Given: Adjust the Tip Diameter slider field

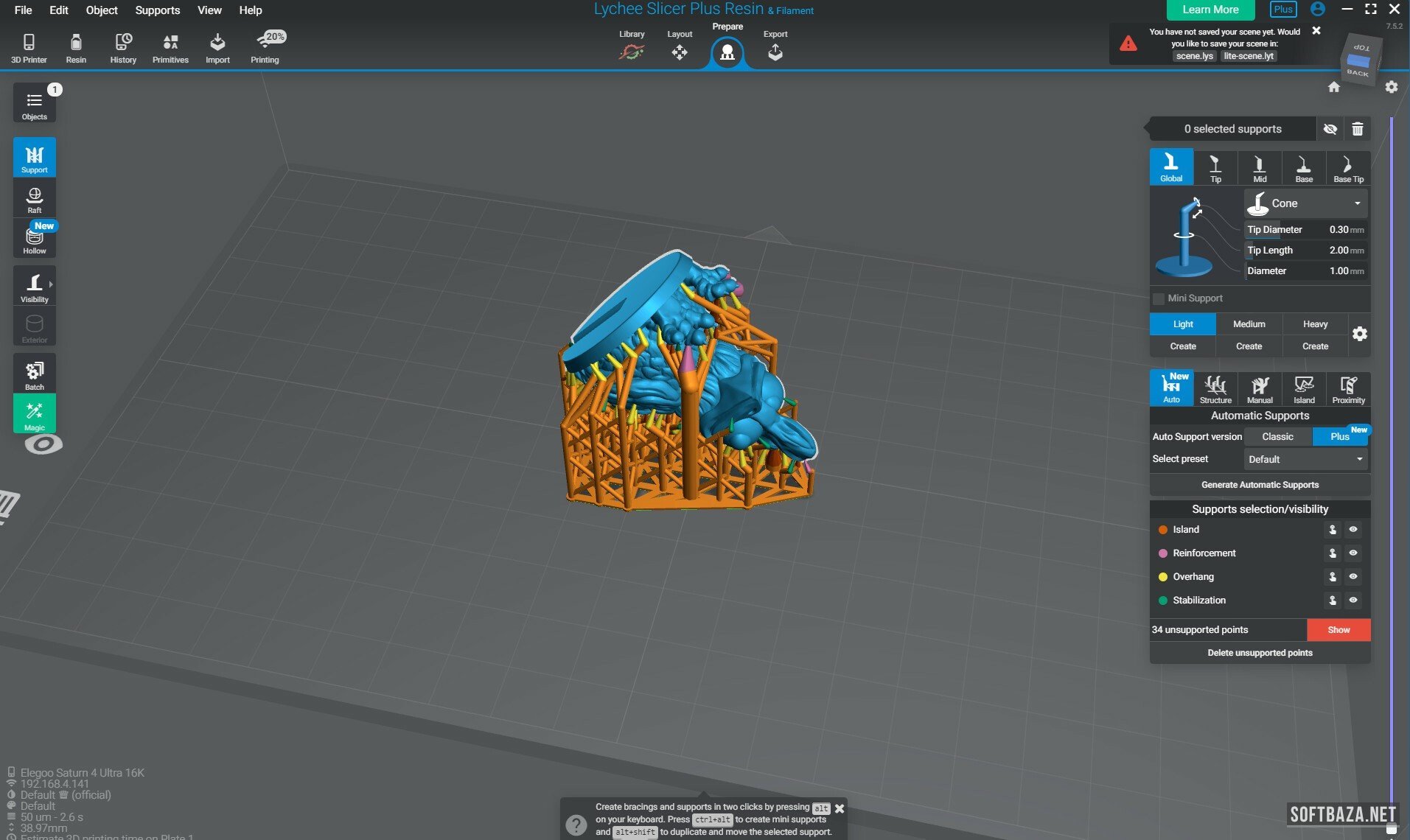Looking at the screenshot, I should [1305, 230].
